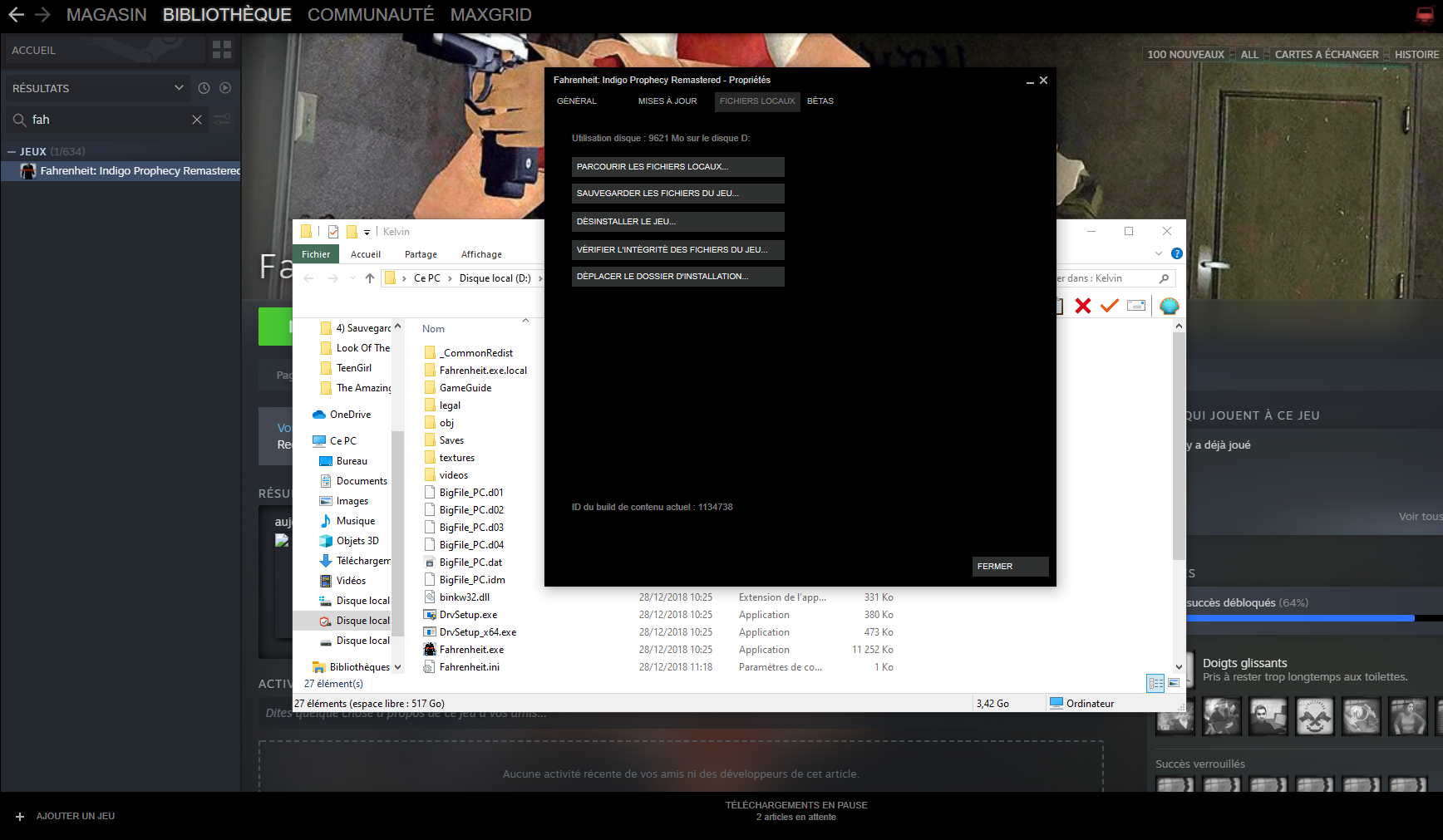Switch to MISES À JOUR tab in properties
The width and height of the screenshot is (1443, 840).
667,101
